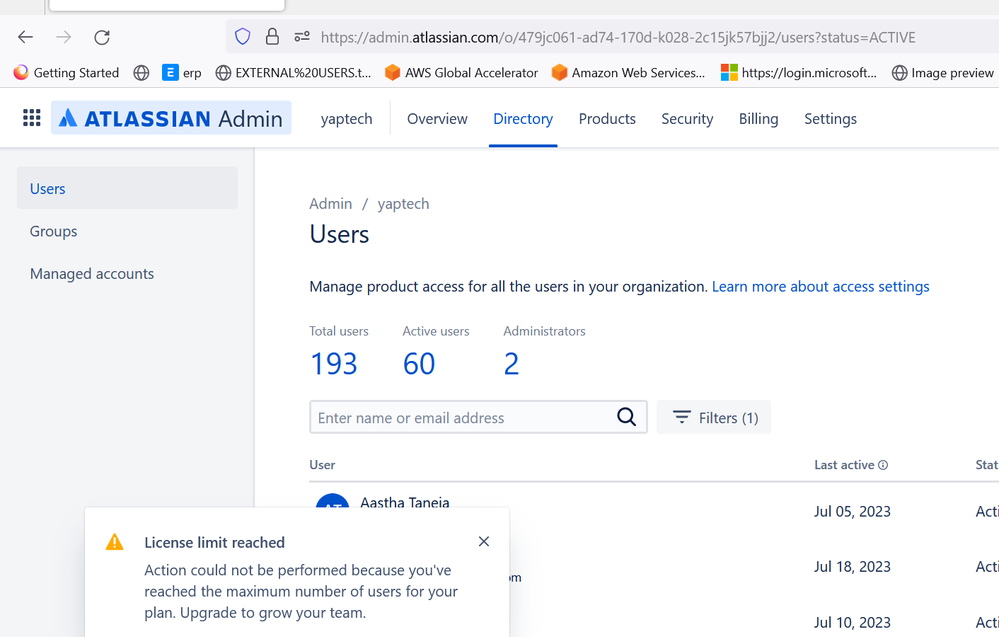
Task: Go back with the browser back arrow
Action: pyautogui.click(x=25, y=37)
